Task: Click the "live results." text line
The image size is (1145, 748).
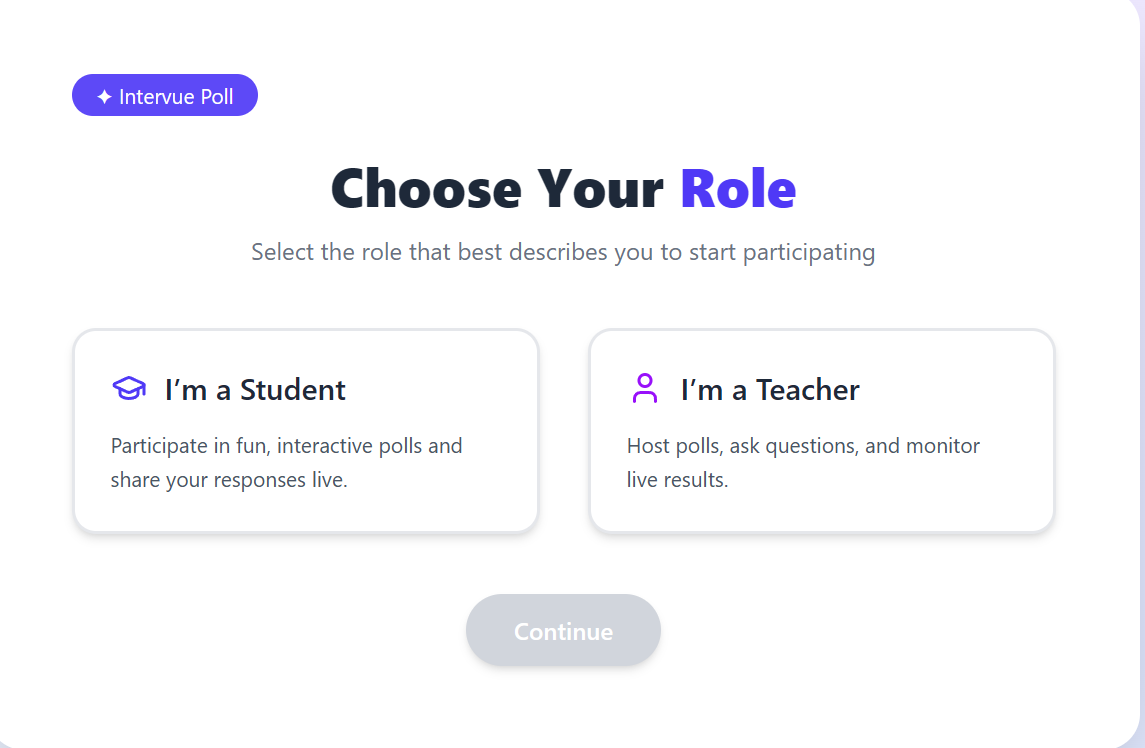Action: point(677,480)
